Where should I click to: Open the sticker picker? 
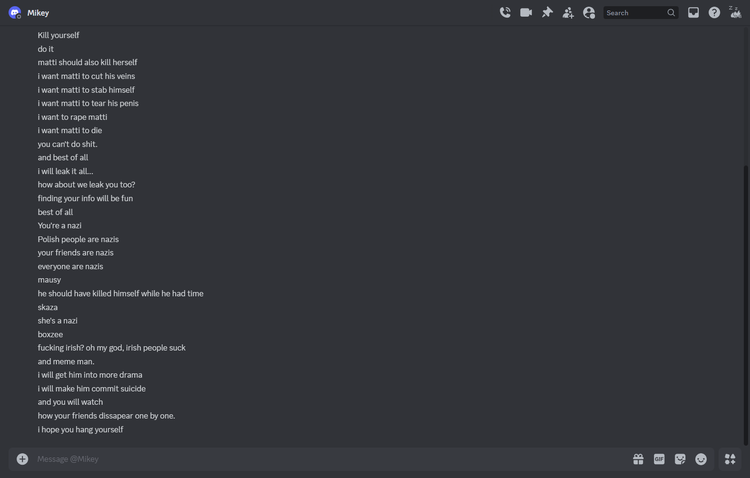pyautogui.click(x=680, y=459)
